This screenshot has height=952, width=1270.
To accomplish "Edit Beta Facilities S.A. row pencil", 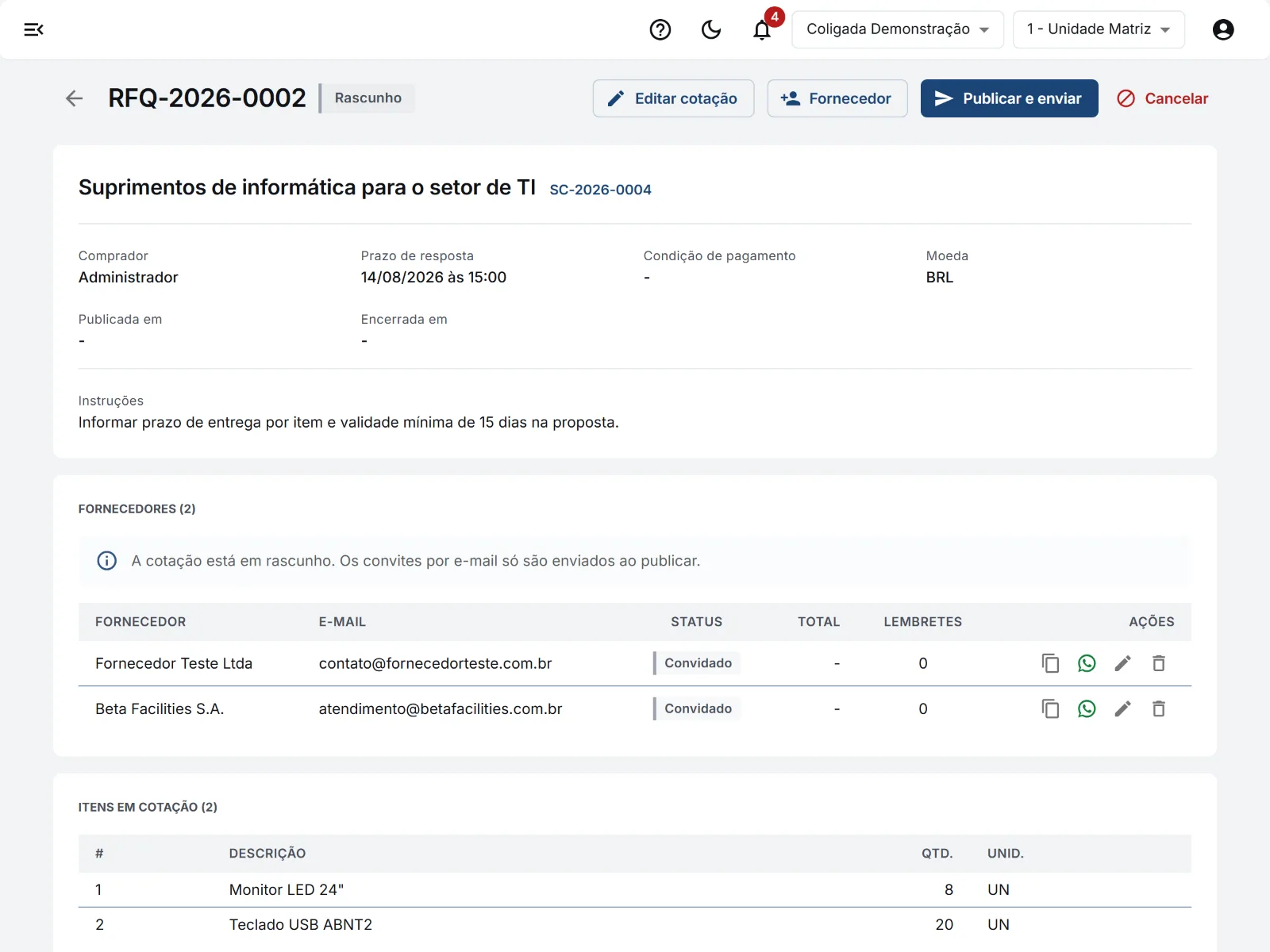I will pos(1122,708).
